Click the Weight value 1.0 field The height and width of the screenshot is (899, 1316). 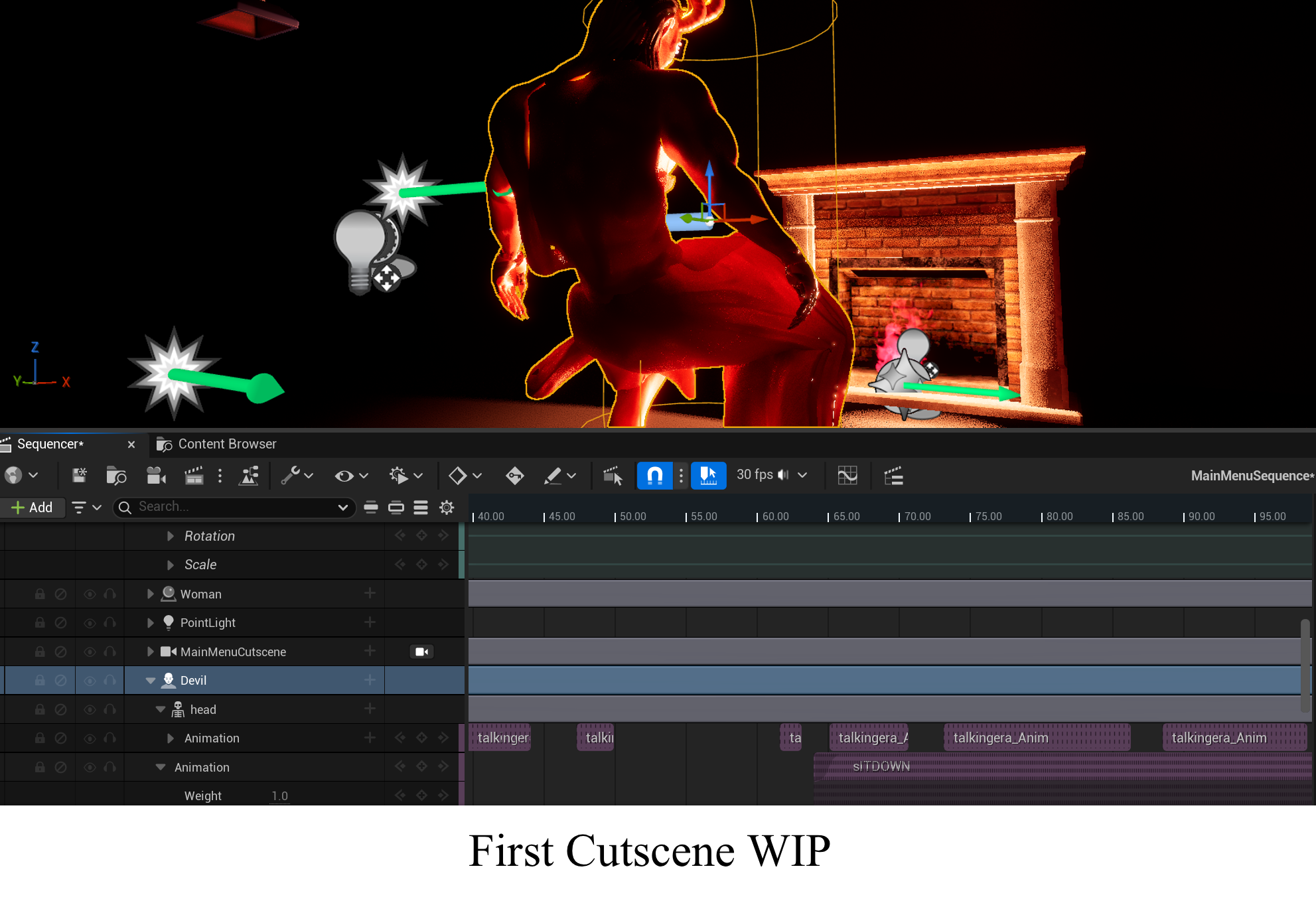coord(279,795)
